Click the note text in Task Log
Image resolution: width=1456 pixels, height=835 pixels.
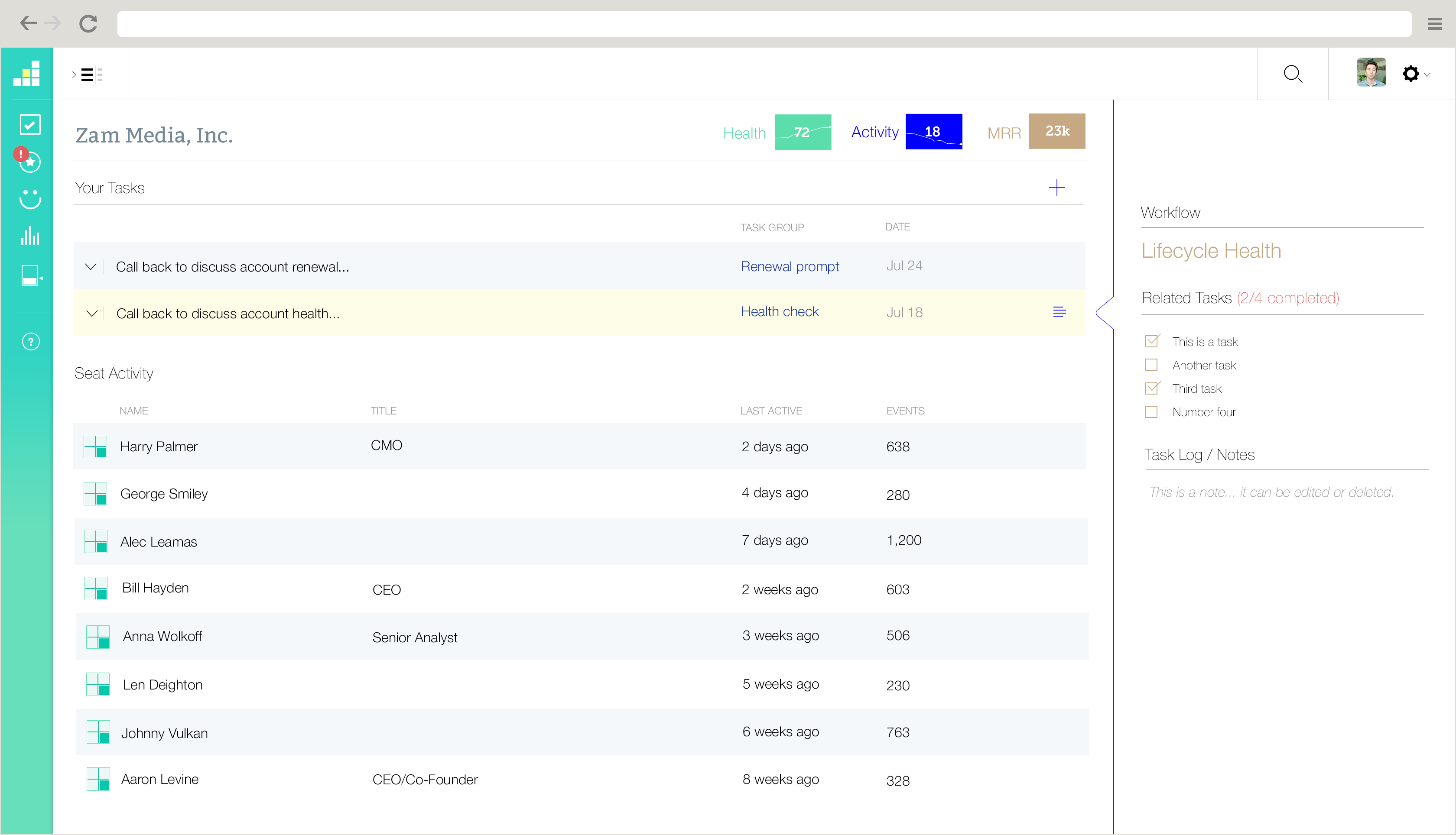(x=1271, y=492)
